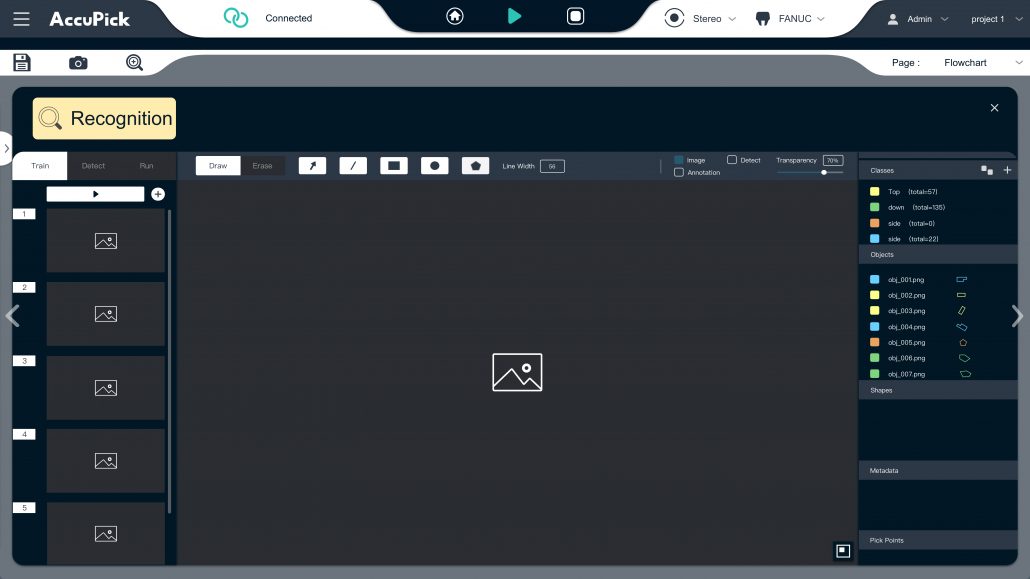Viewport: 1030px width, 579px height.
Task: Select the rectangle shape tool
Action: [x=394, y=166]
